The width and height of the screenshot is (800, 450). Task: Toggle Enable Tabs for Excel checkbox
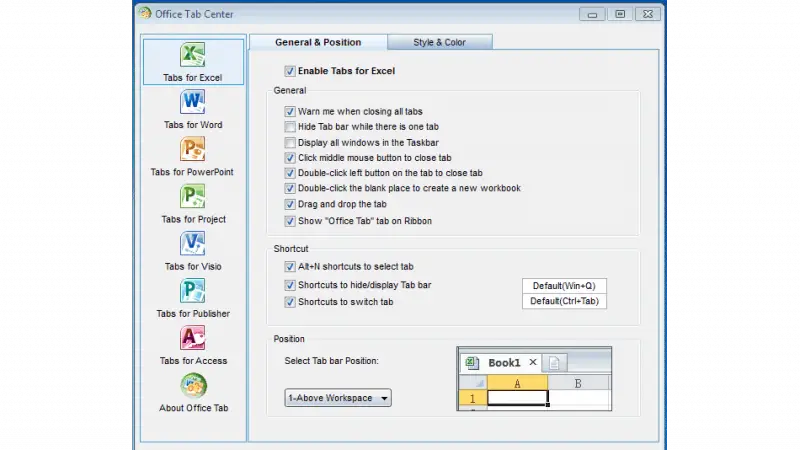coord(290,71)
